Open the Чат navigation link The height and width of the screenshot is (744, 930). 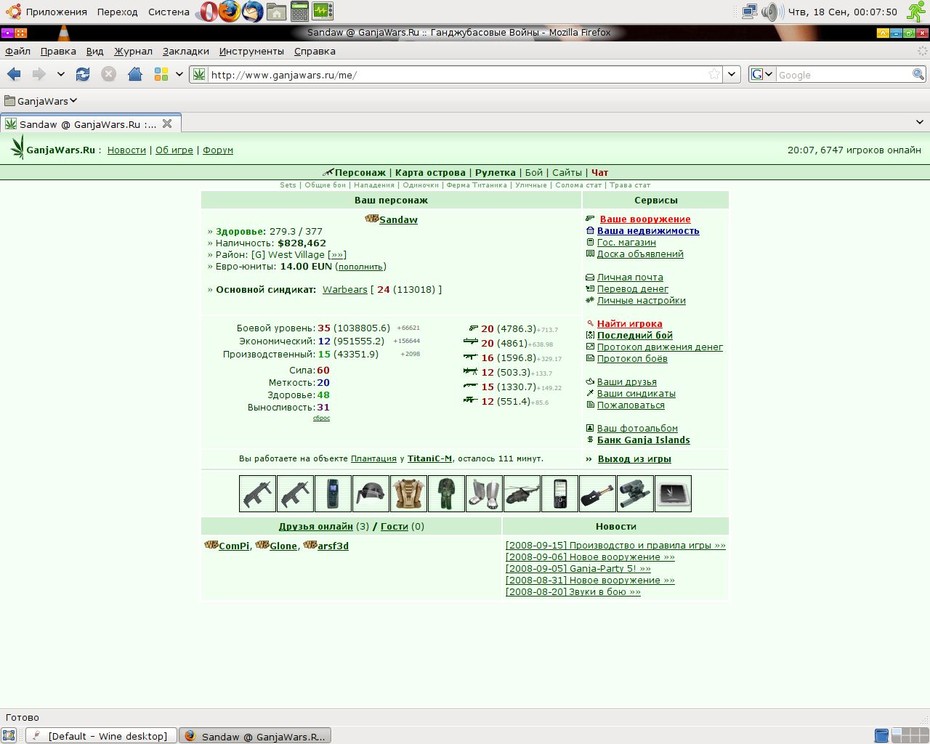click(600, 173)
